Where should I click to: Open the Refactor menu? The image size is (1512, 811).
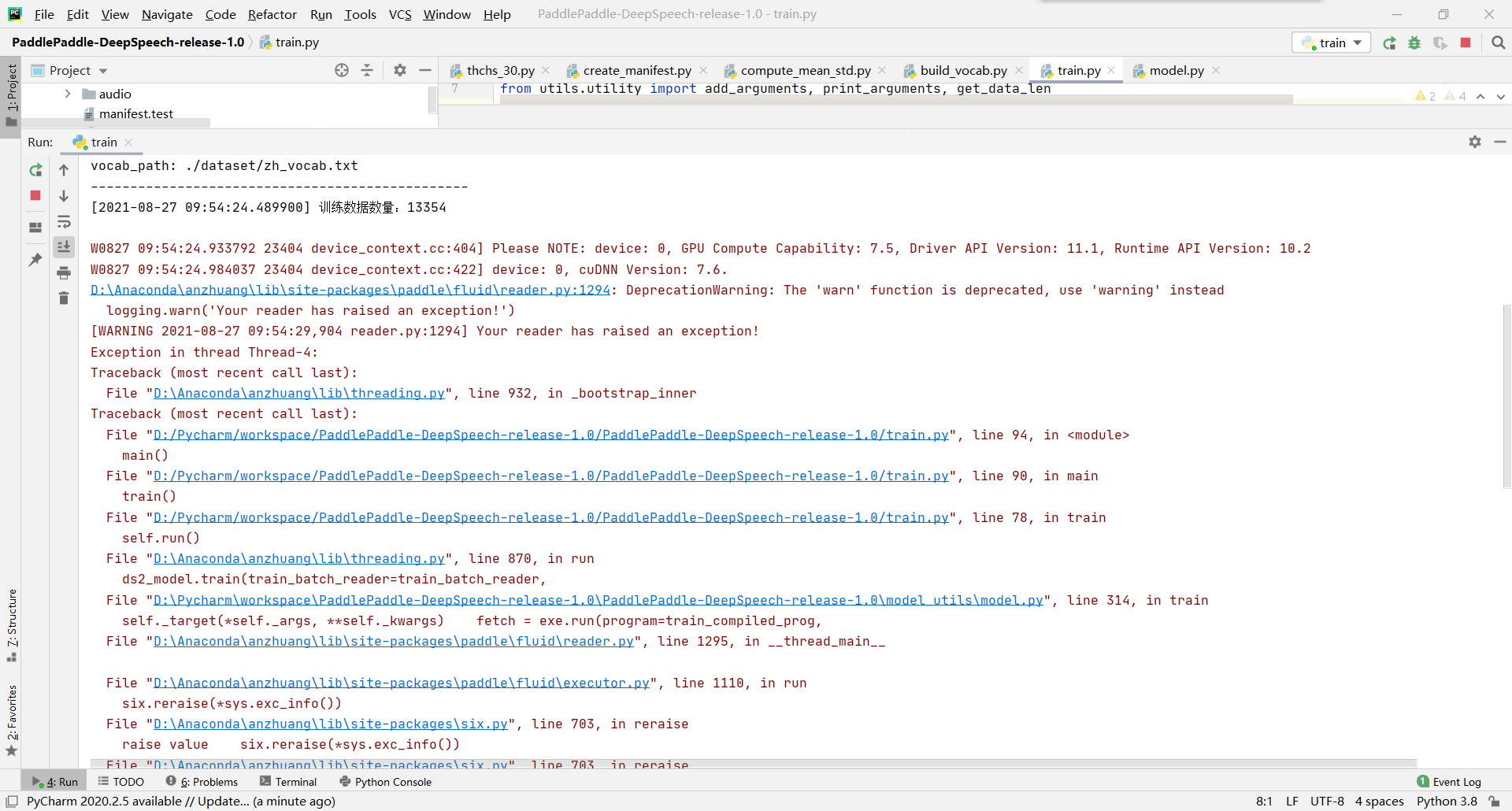tap(272, 14)
